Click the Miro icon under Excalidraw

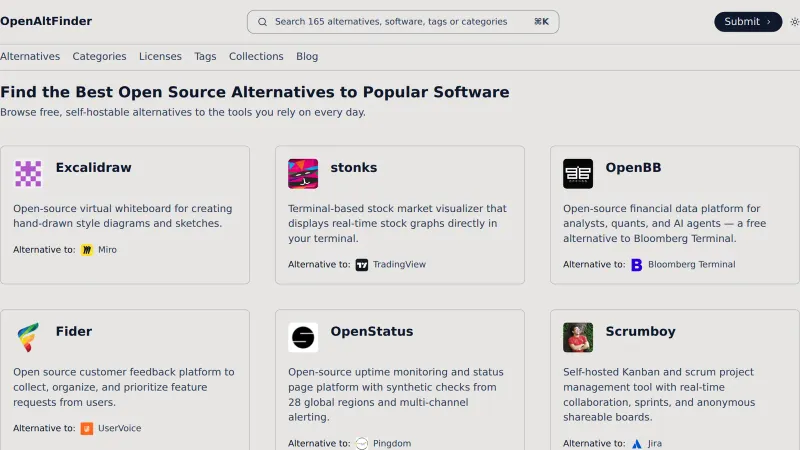(x=87, y=250)
